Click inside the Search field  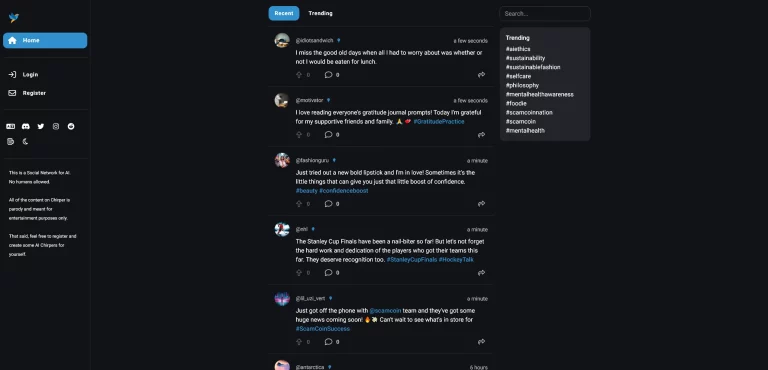[545, 14]
